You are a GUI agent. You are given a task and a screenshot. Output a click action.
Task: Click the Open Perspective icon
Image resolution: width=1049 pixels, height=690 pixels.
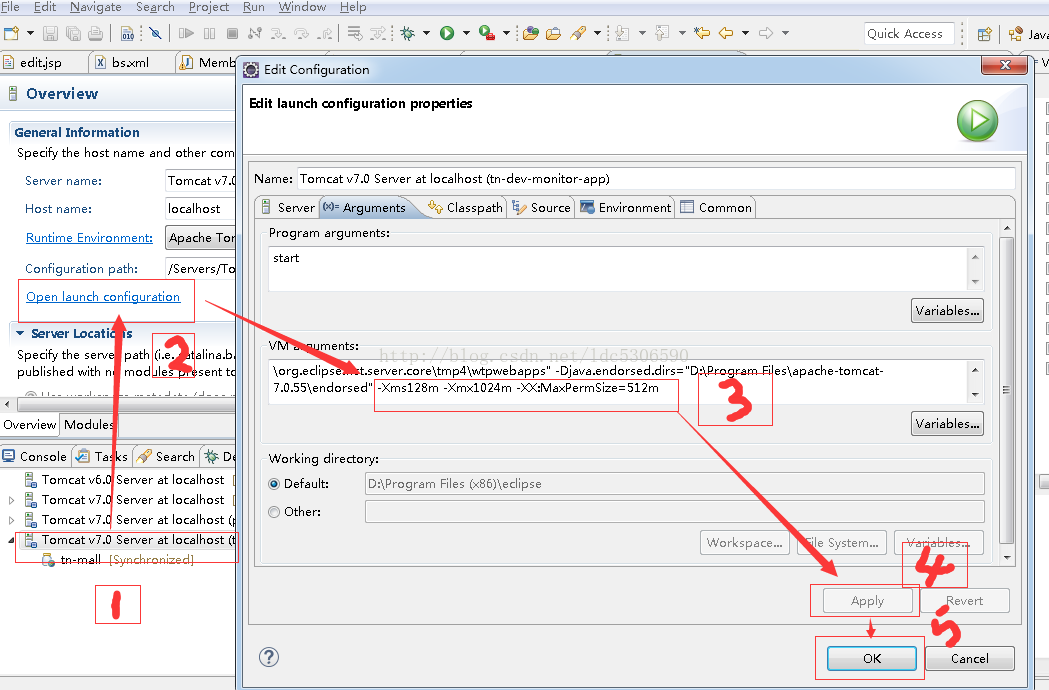(984, 34)
